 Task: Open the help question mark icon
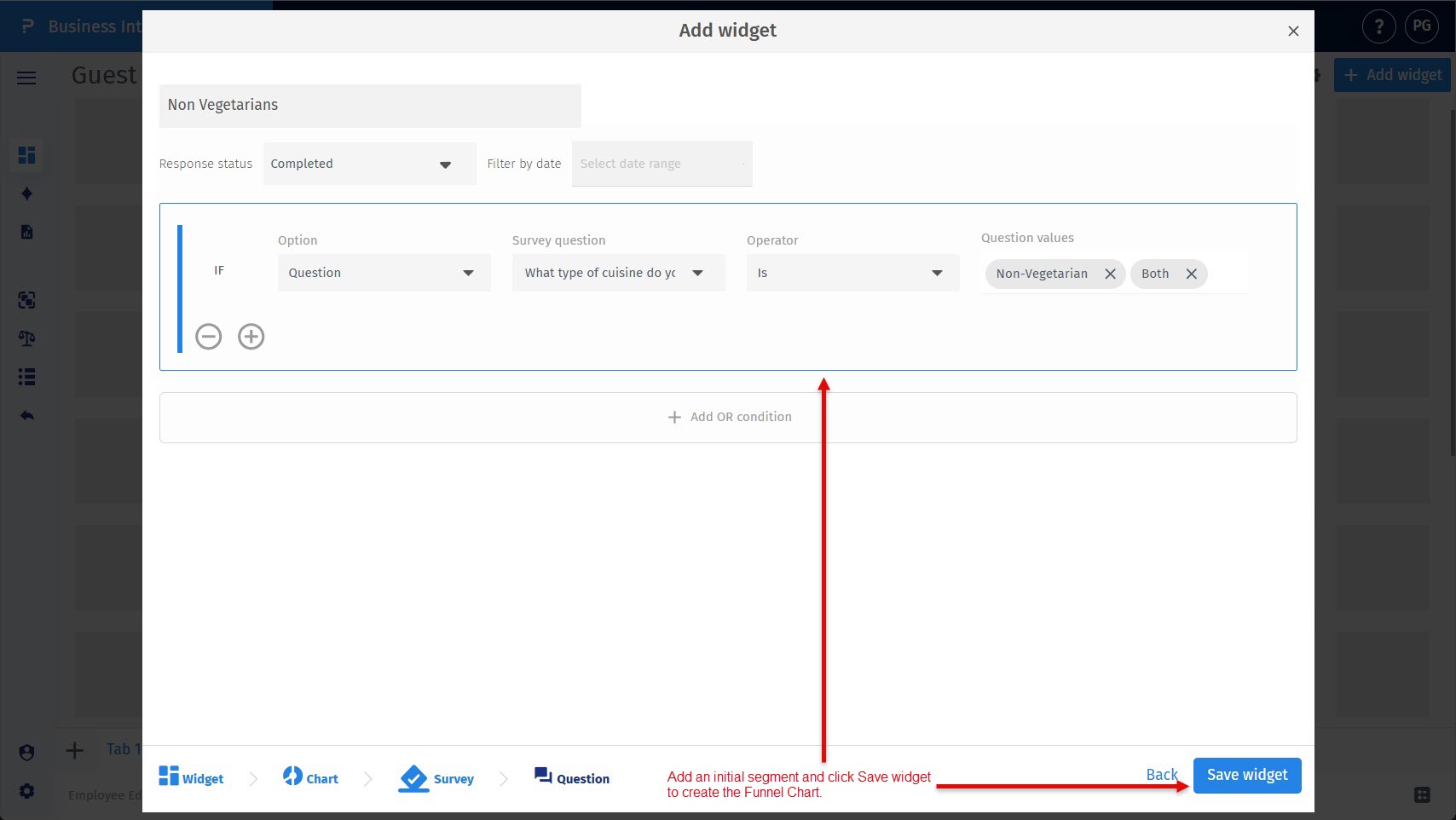point(1378,26)
